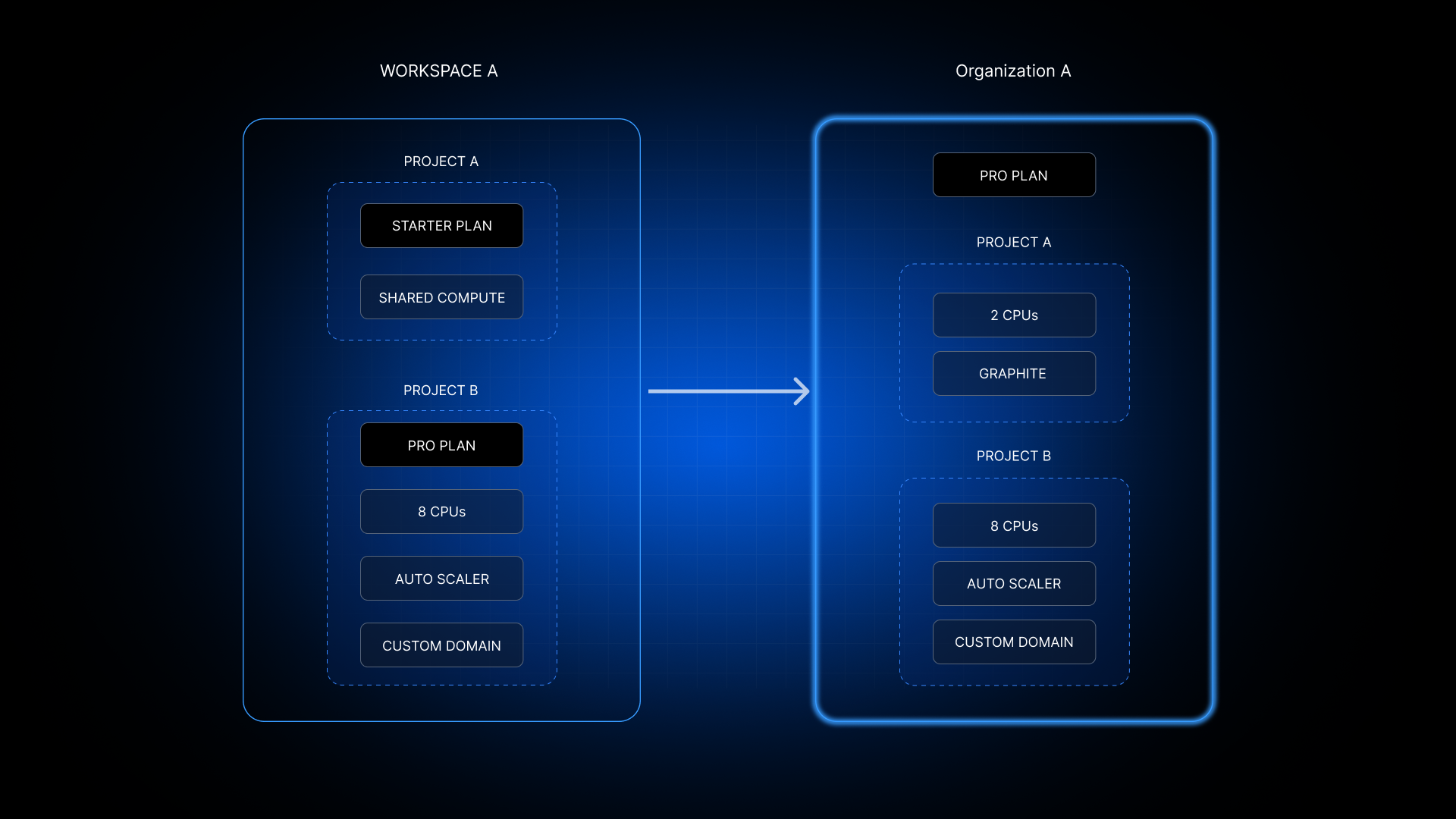
Task: Select the PRO PLAN icon in Organization A
Action: [1013, 175]
